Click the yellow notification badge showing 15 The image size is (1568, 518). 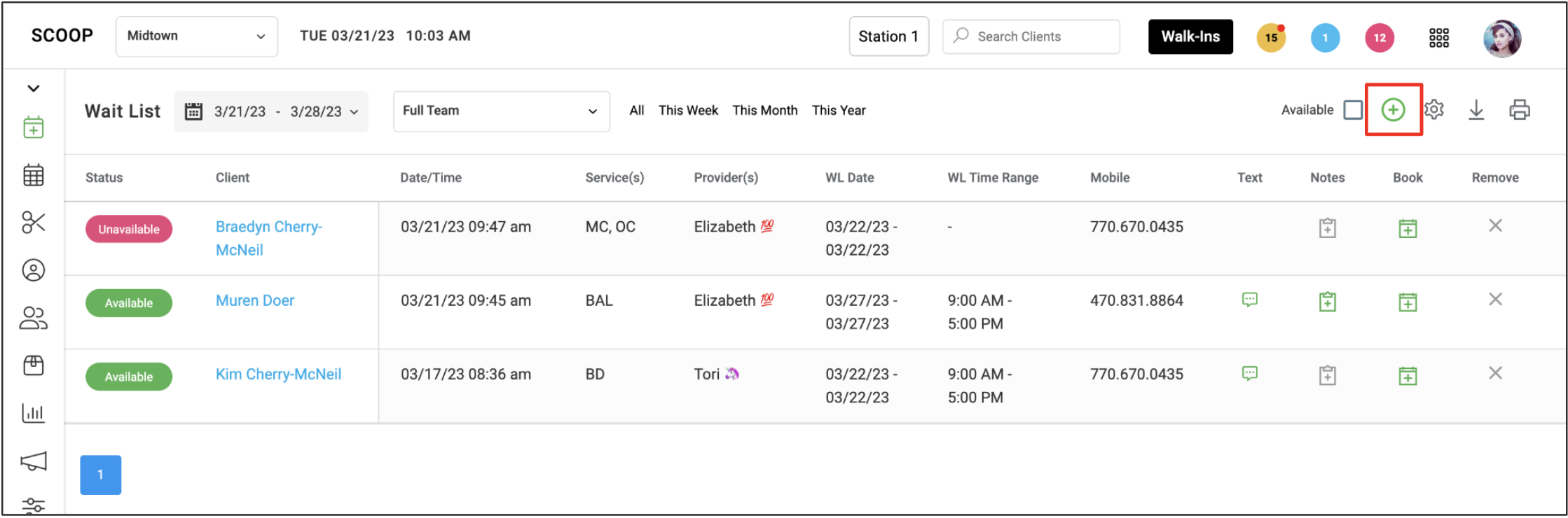(1271, 38)
